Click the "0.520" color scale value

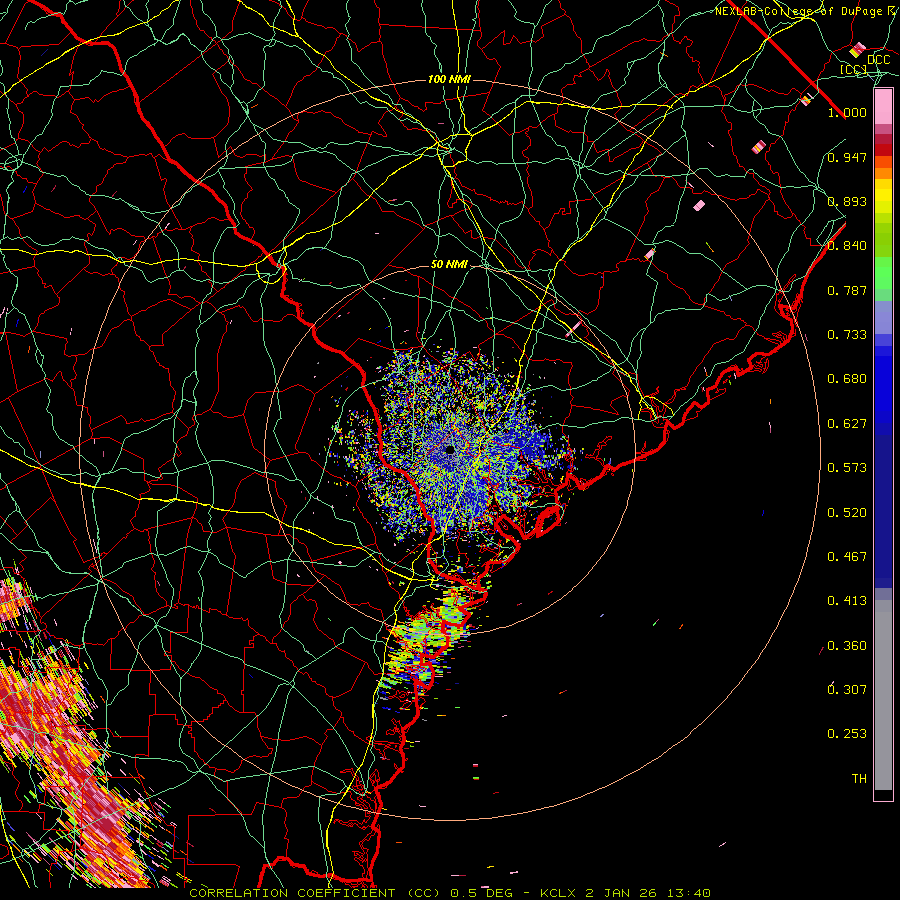tap(847, 513)
